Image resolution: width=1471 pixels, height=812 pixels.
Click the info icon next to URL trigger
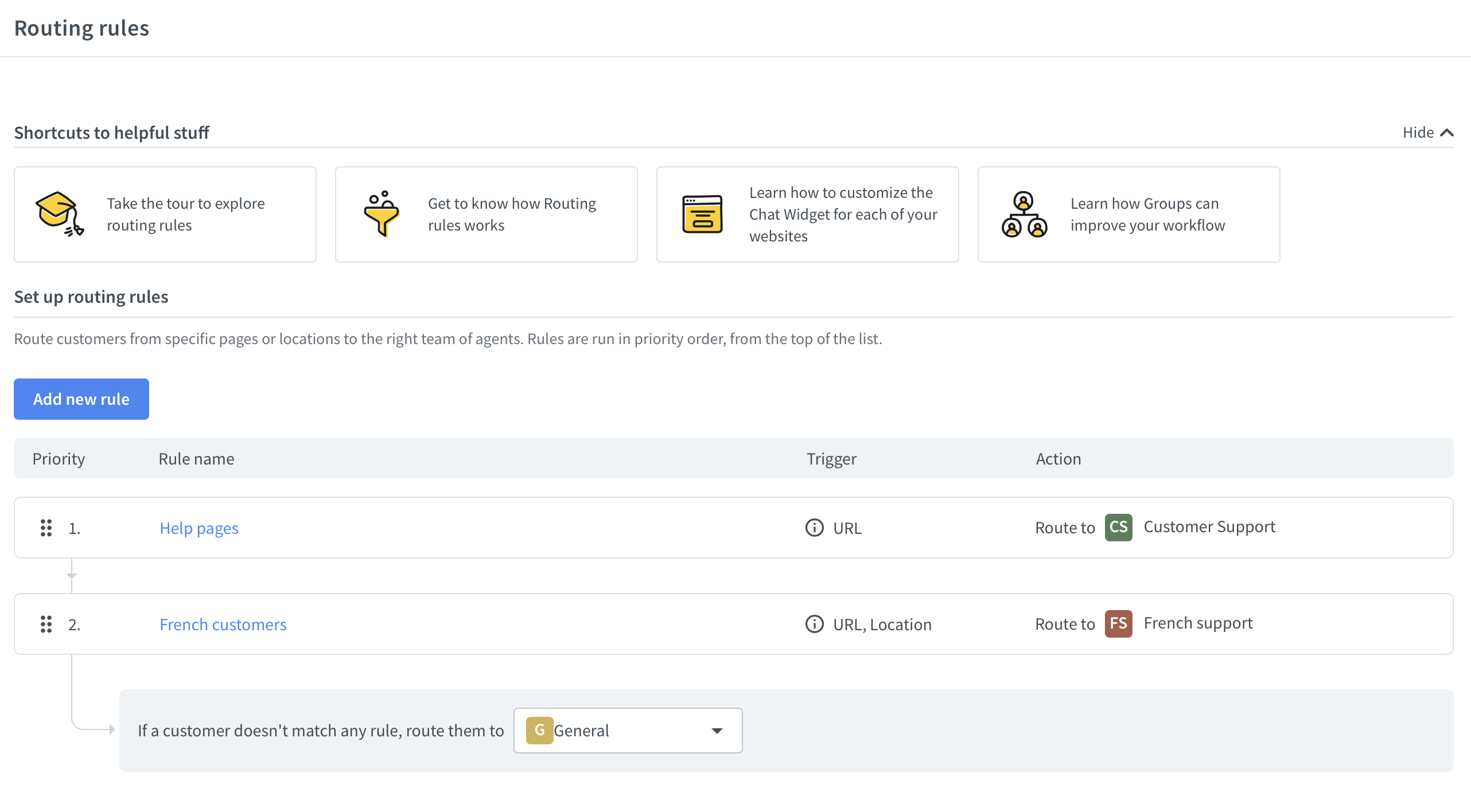click(x=814, y=528)
